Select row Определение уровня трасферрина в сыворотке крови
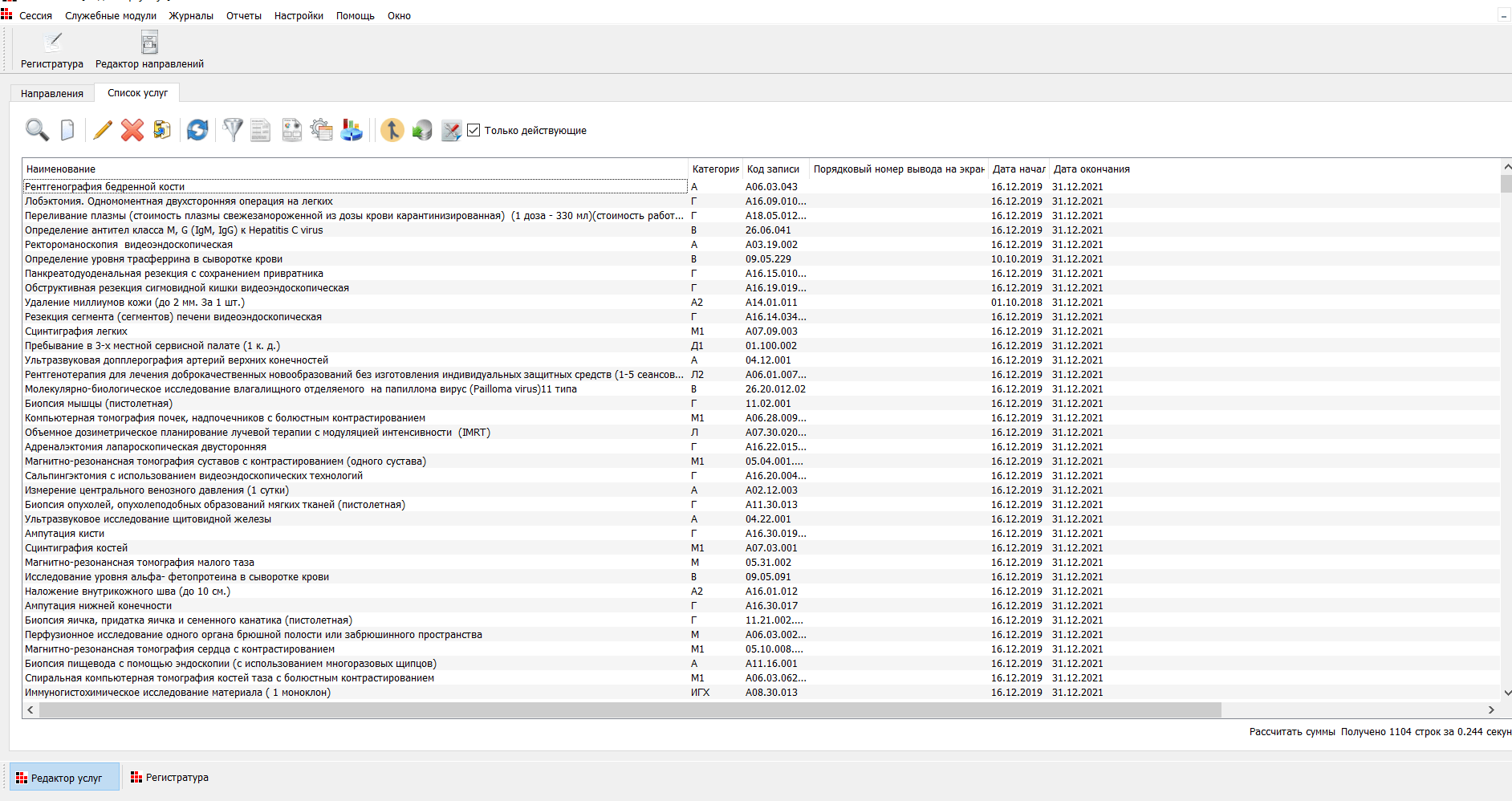 tap(761, 258)
